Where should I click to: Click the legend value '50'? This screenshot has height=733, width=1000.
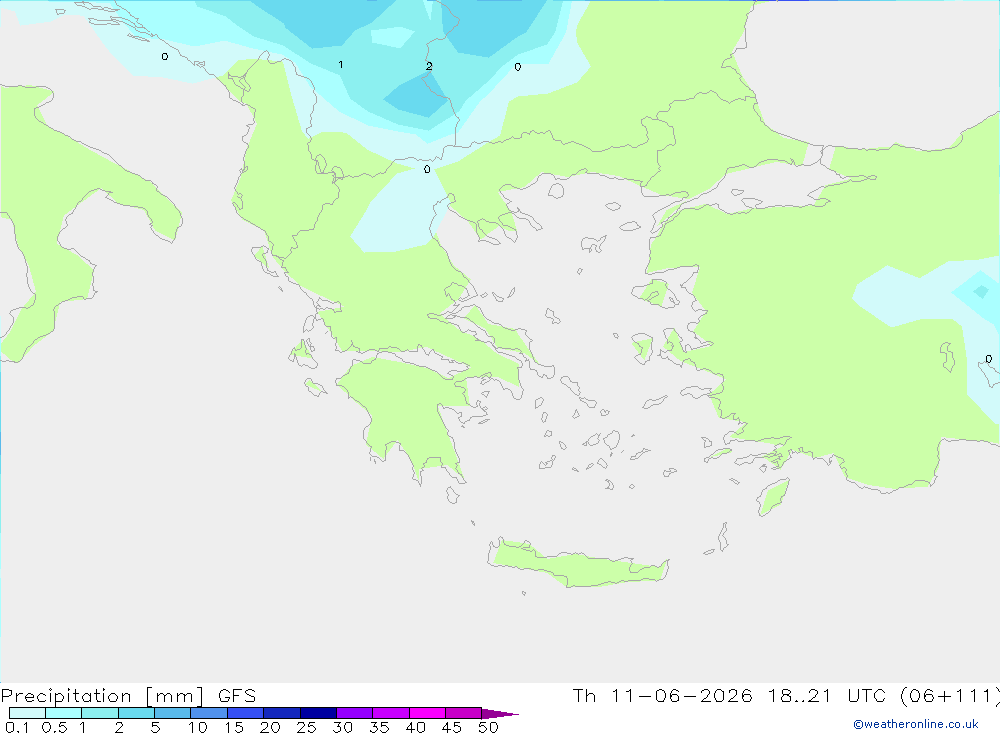click(x=488, y=727)
